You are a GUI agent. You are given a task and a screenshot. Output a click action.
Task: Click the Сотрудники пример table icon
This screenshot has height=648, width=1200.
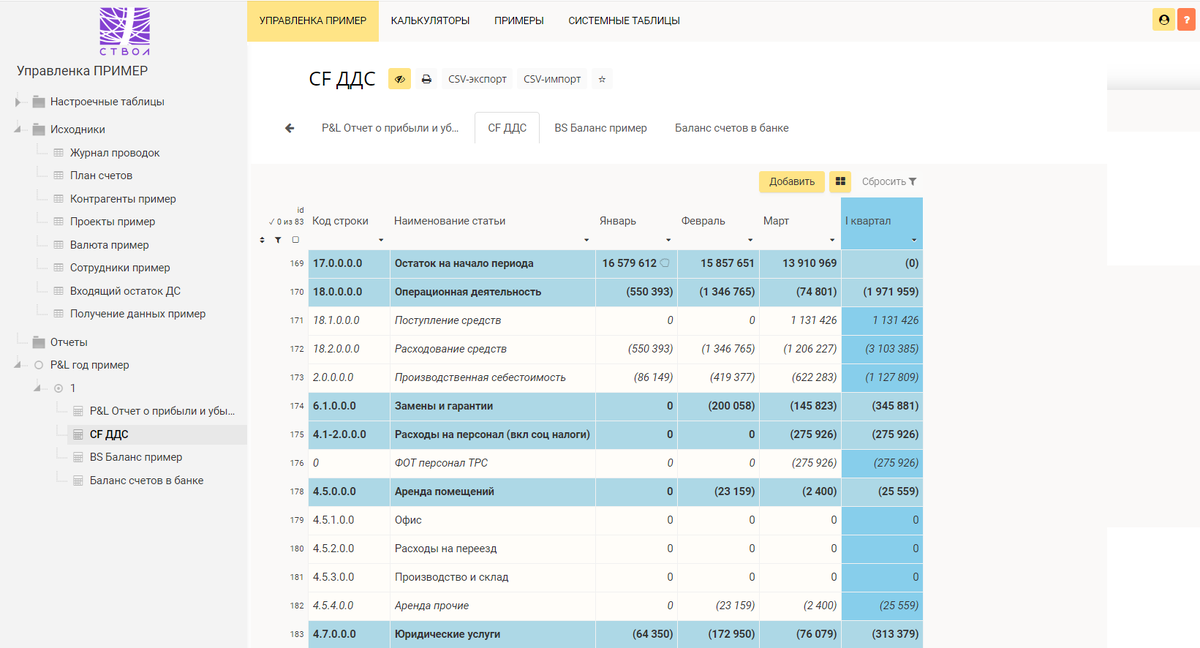pos(58,268)
